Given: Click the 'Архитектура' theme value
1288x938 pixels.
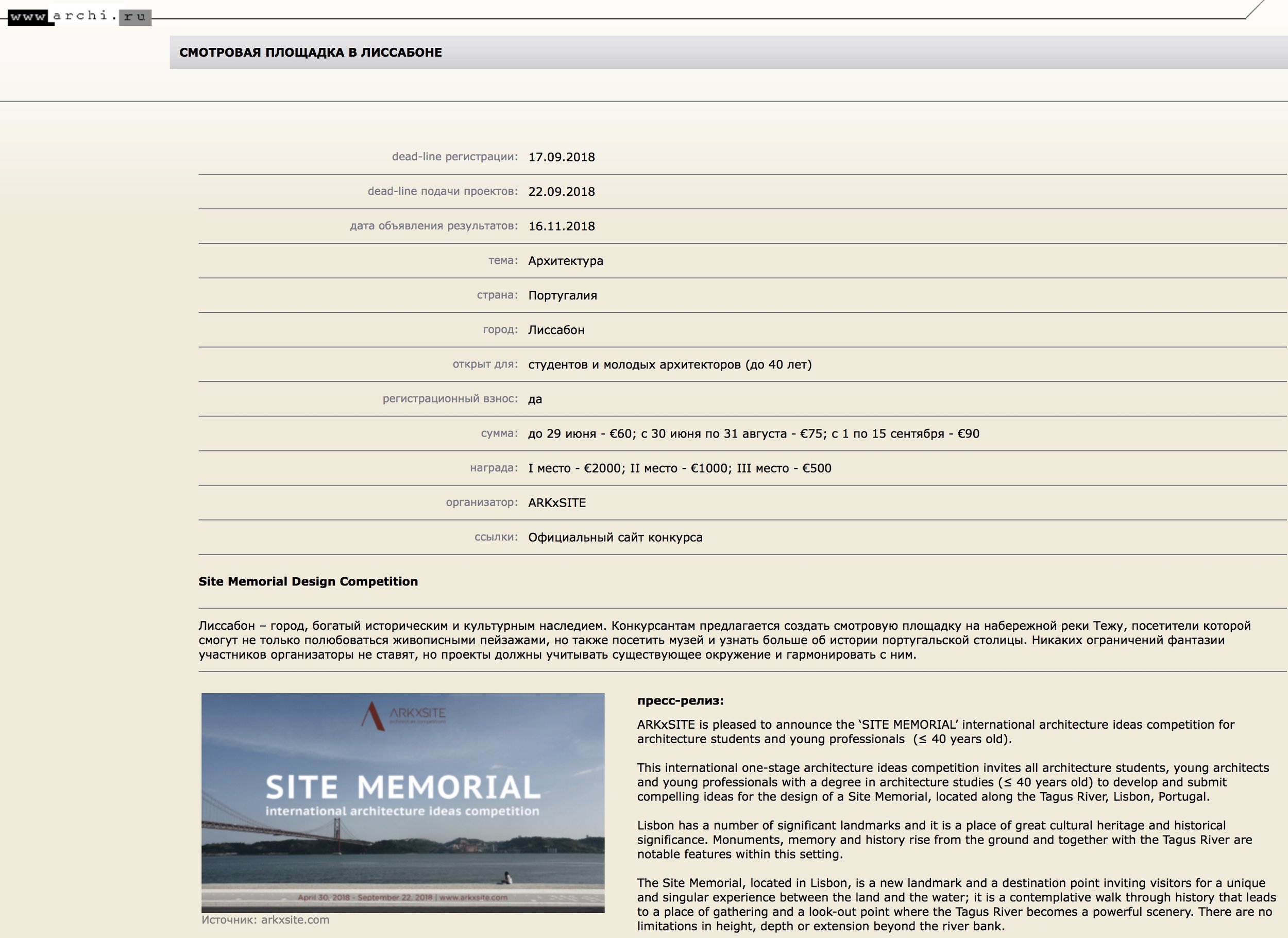Looking at the screenshot, I should click(566, 261).
